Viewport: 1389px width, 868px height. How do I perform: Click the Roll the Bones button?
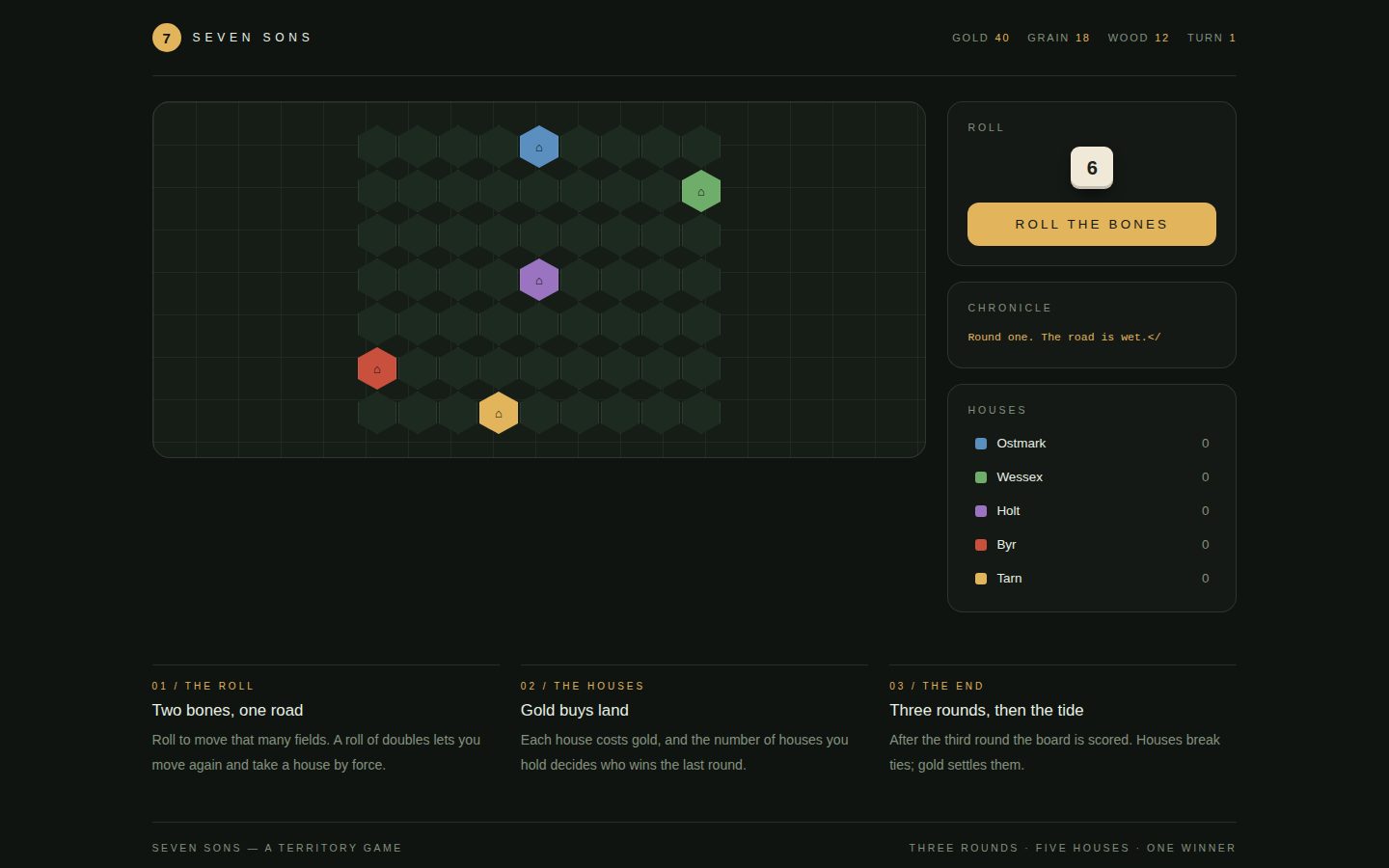(1092, 224)
